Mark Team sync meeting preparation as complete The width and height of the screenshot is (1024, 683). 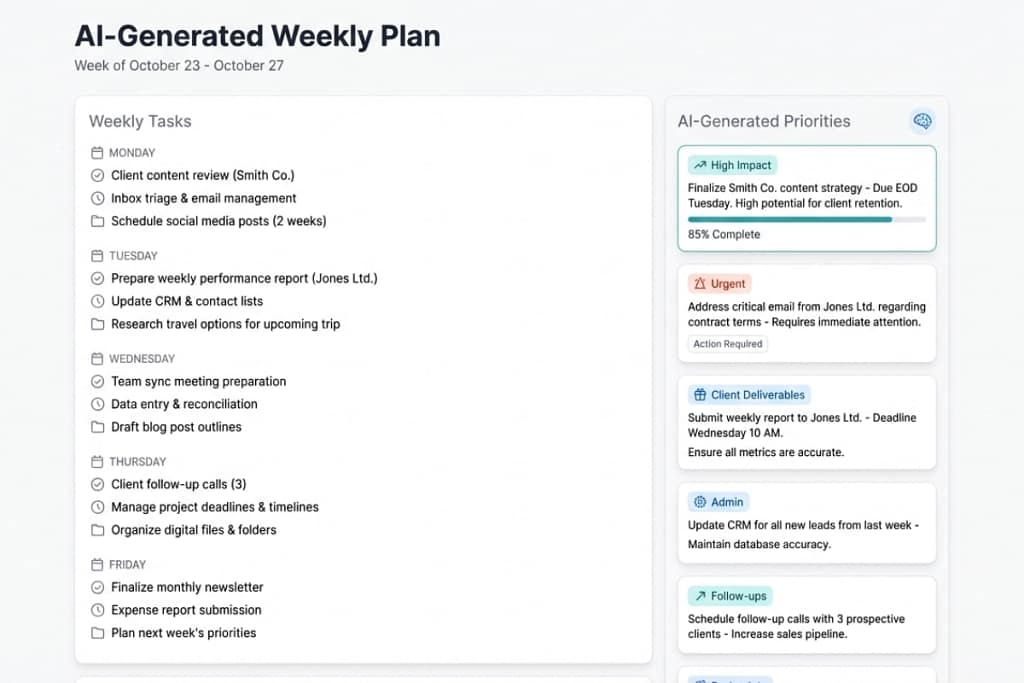(x=97, y=381)
